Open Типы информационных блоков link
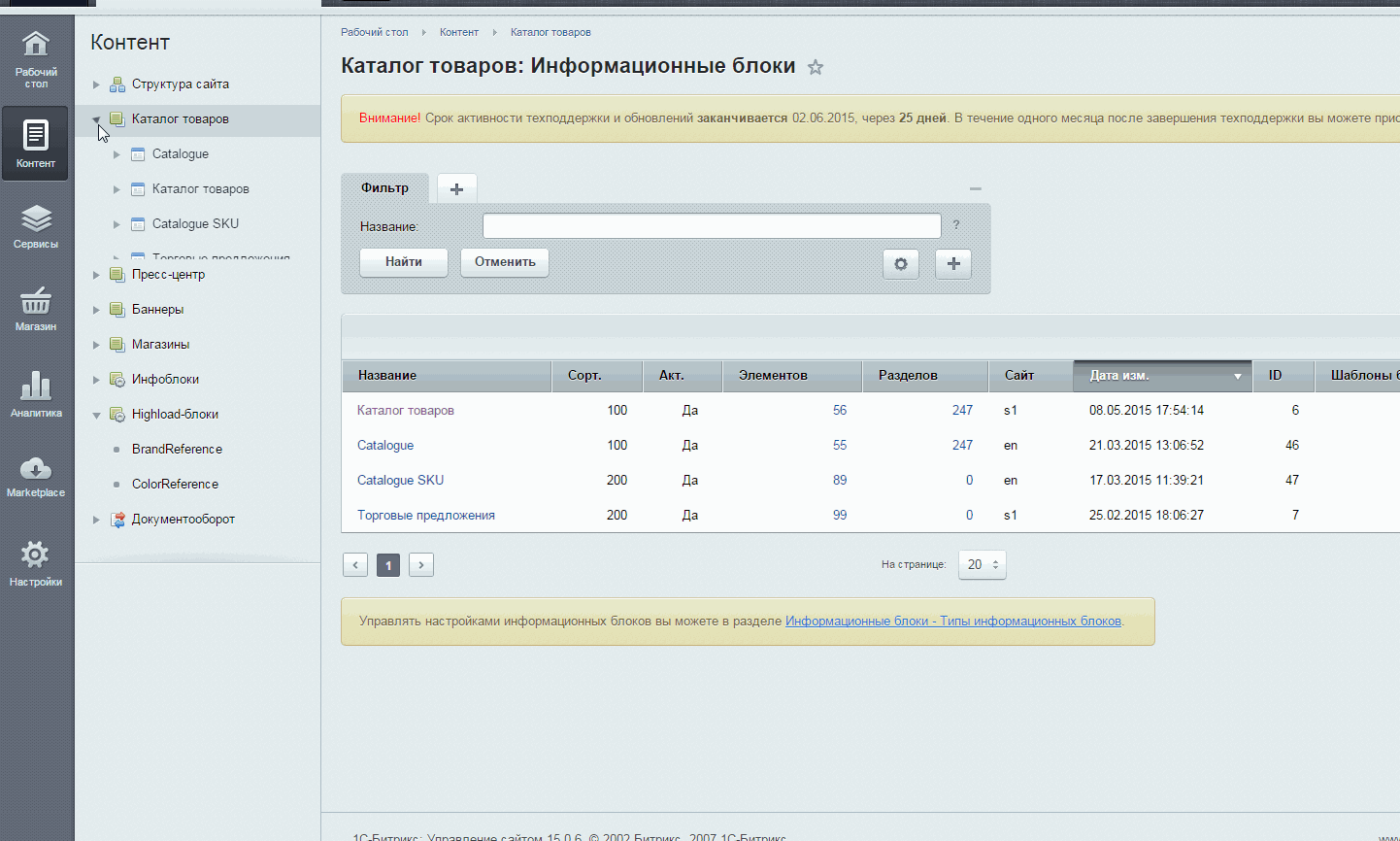This screenshot has width=1400, height=841. click(x=953, y=622)
